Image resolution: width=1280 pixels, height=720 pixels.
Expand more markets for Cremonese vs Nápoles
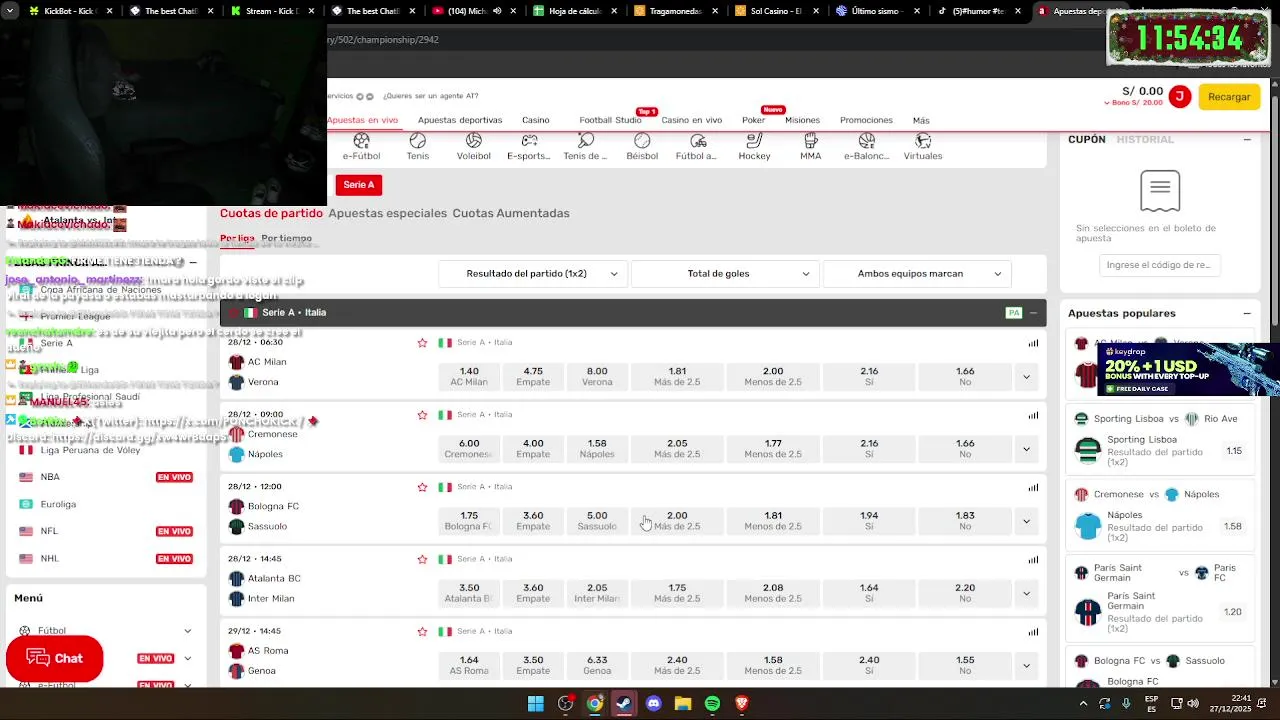[1026, 449]
